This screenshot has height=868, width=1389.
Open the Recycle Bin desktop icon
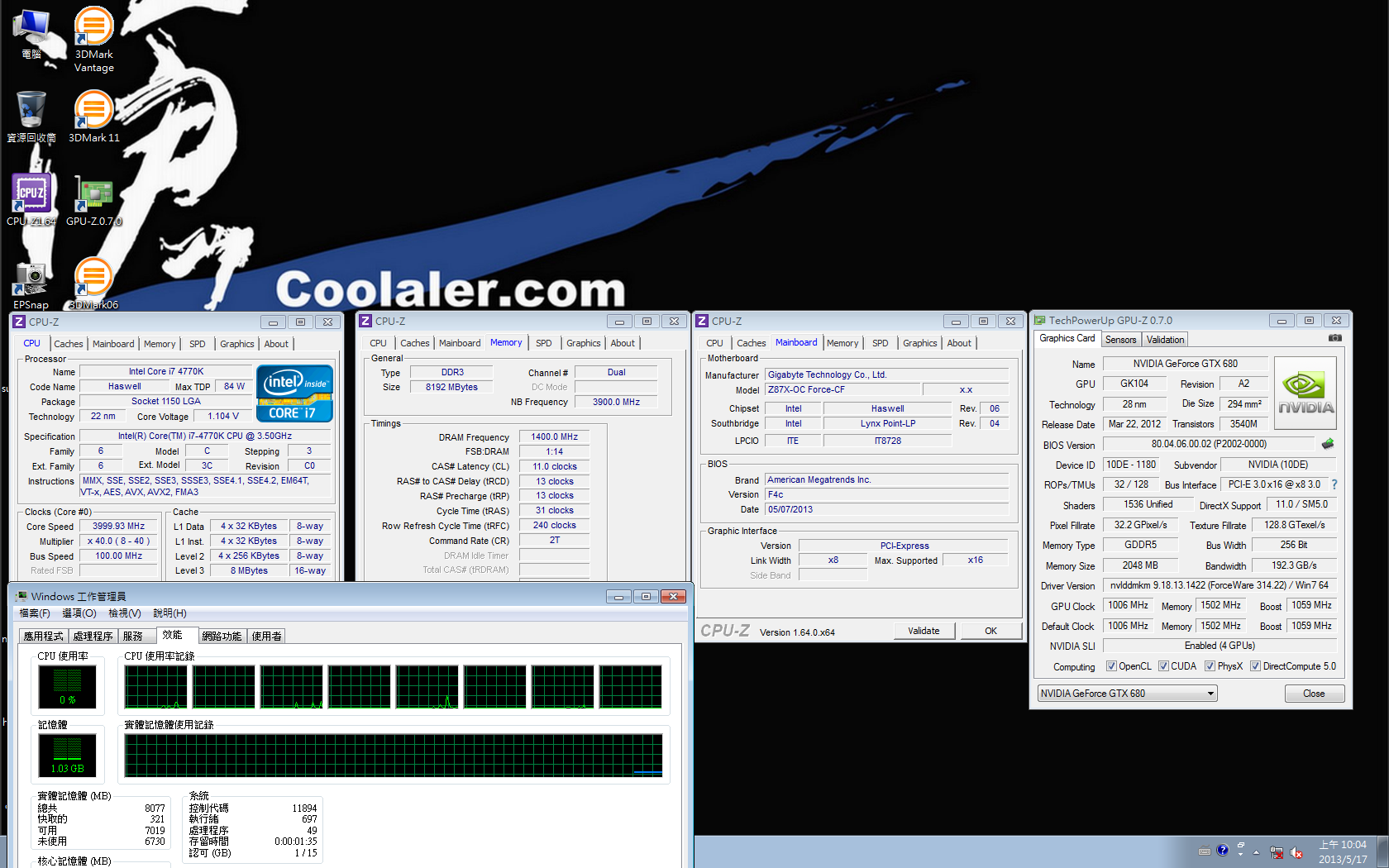(31, 117)
